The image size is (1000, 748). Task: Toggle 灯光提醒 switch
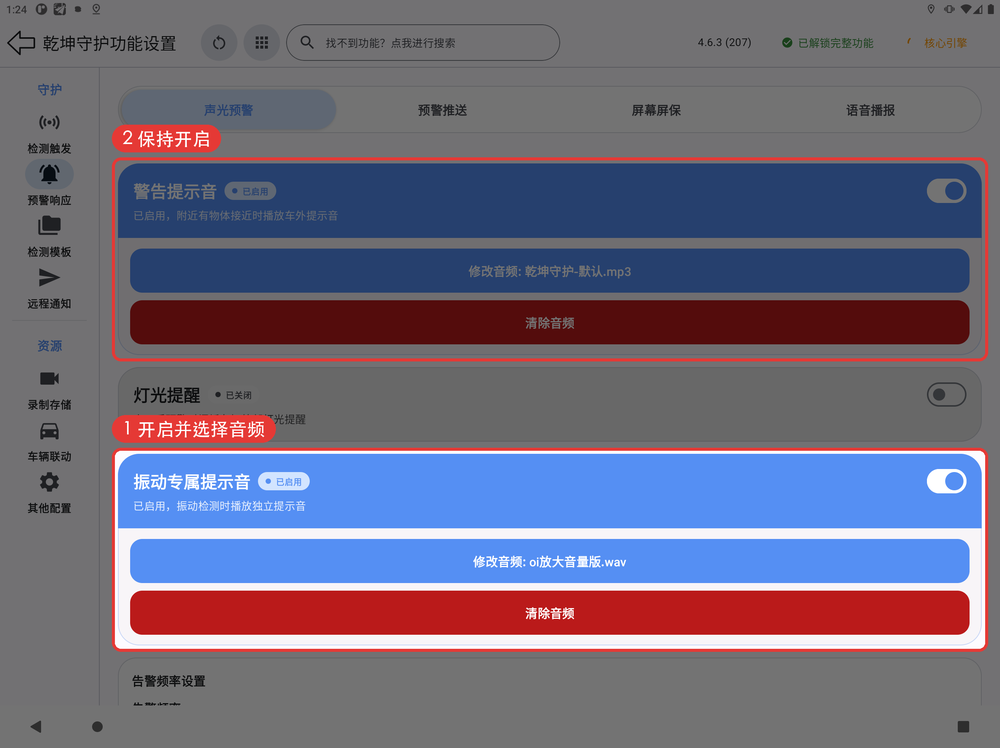pos(946,395)
